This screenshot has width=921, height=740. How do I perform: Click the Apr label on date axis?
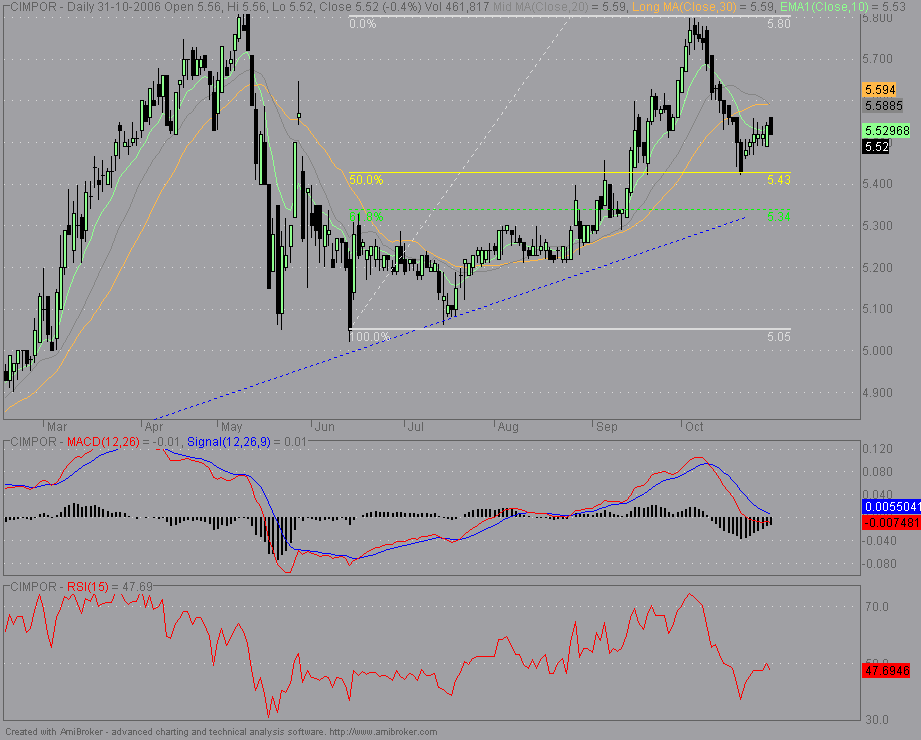(153, 427)
